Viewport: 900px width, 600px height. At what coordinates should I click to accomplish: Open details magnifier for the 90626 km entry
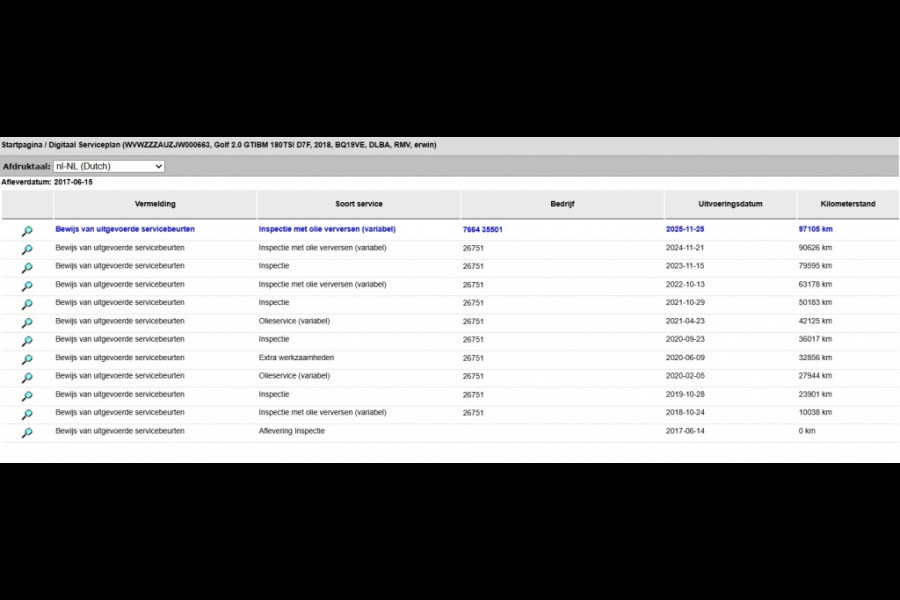point(27,249)
